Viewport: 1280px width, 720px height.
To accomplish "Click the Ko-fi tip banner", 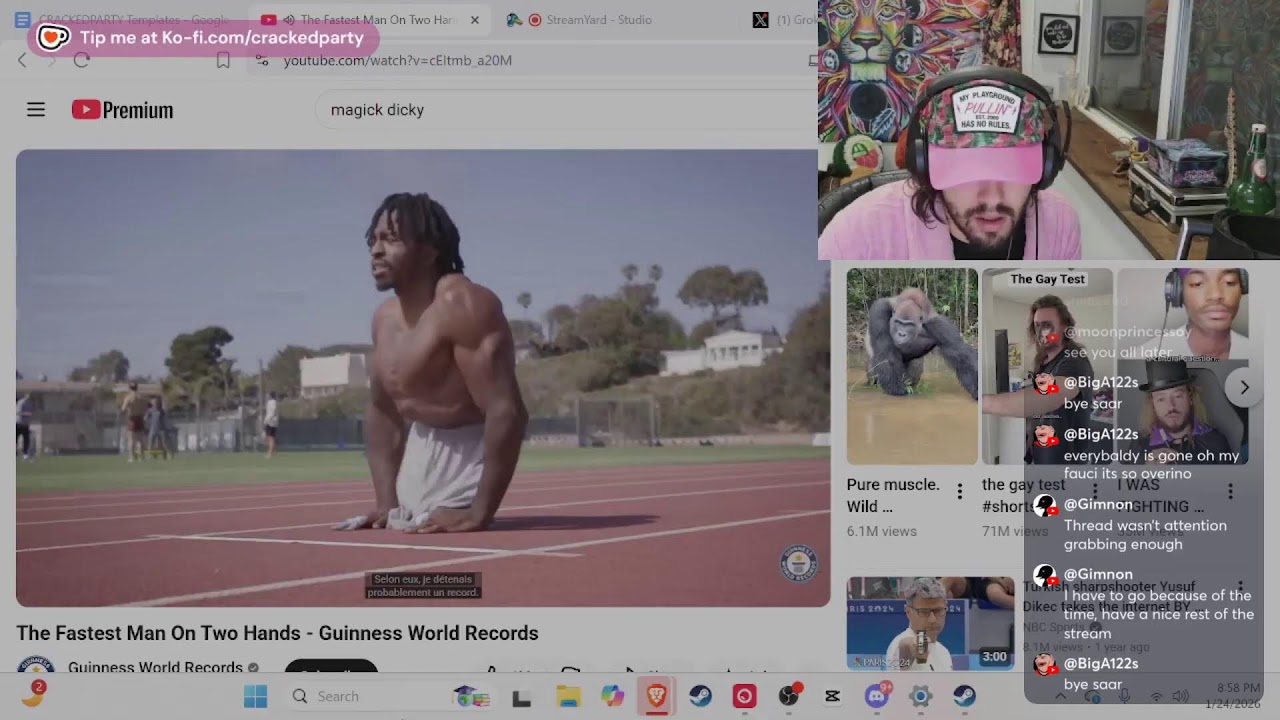I will pos(204,38).
